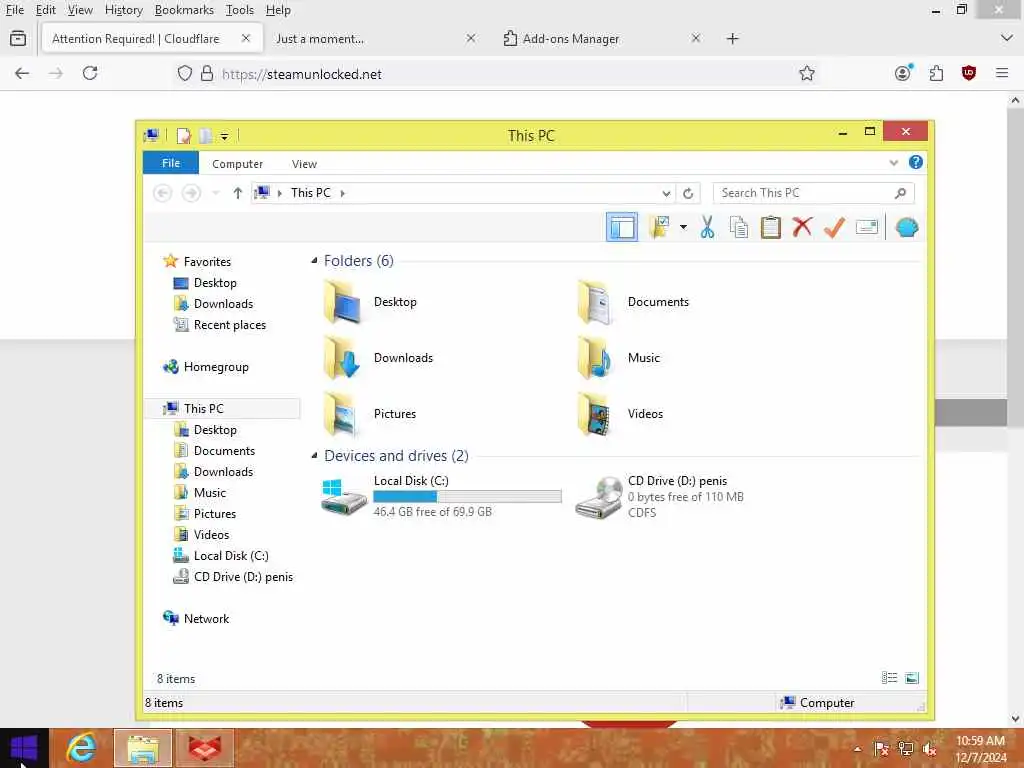1024x768 pixels.
Task: Select CD Drive (D:) in main pane
Action: (661, 496)
